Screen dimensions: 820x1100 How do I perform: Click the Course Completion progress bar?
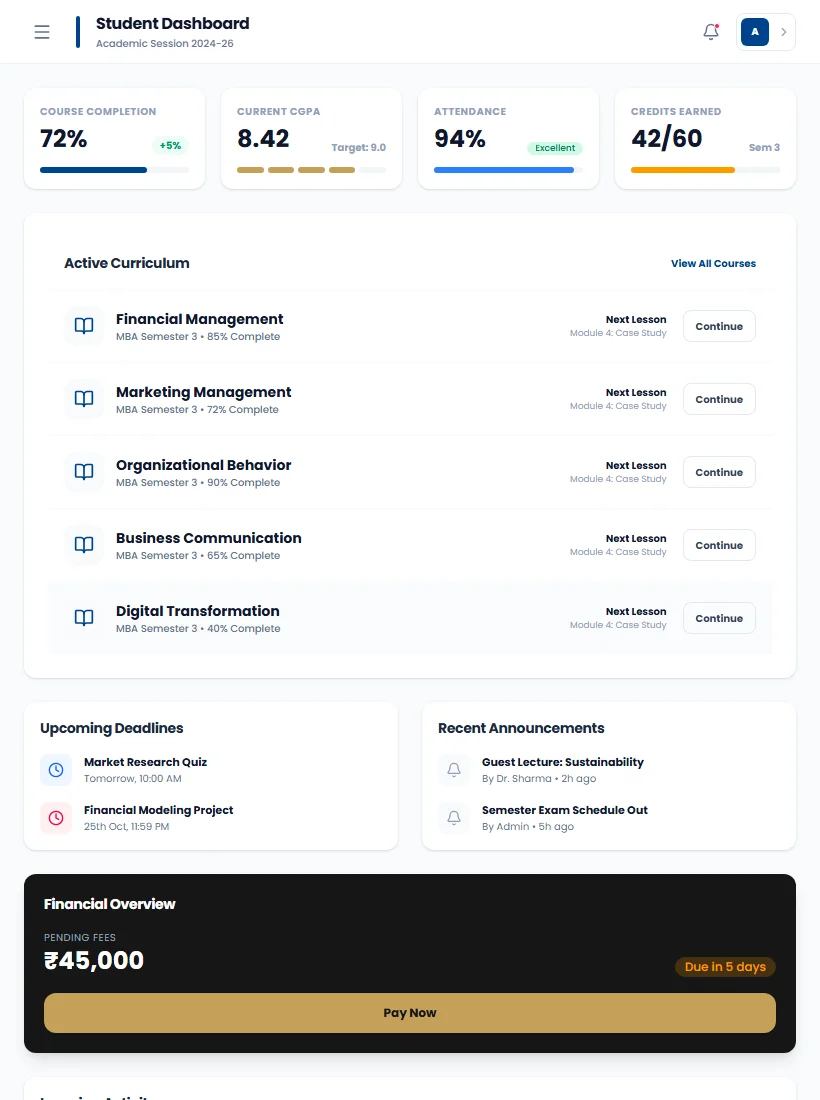114,170
